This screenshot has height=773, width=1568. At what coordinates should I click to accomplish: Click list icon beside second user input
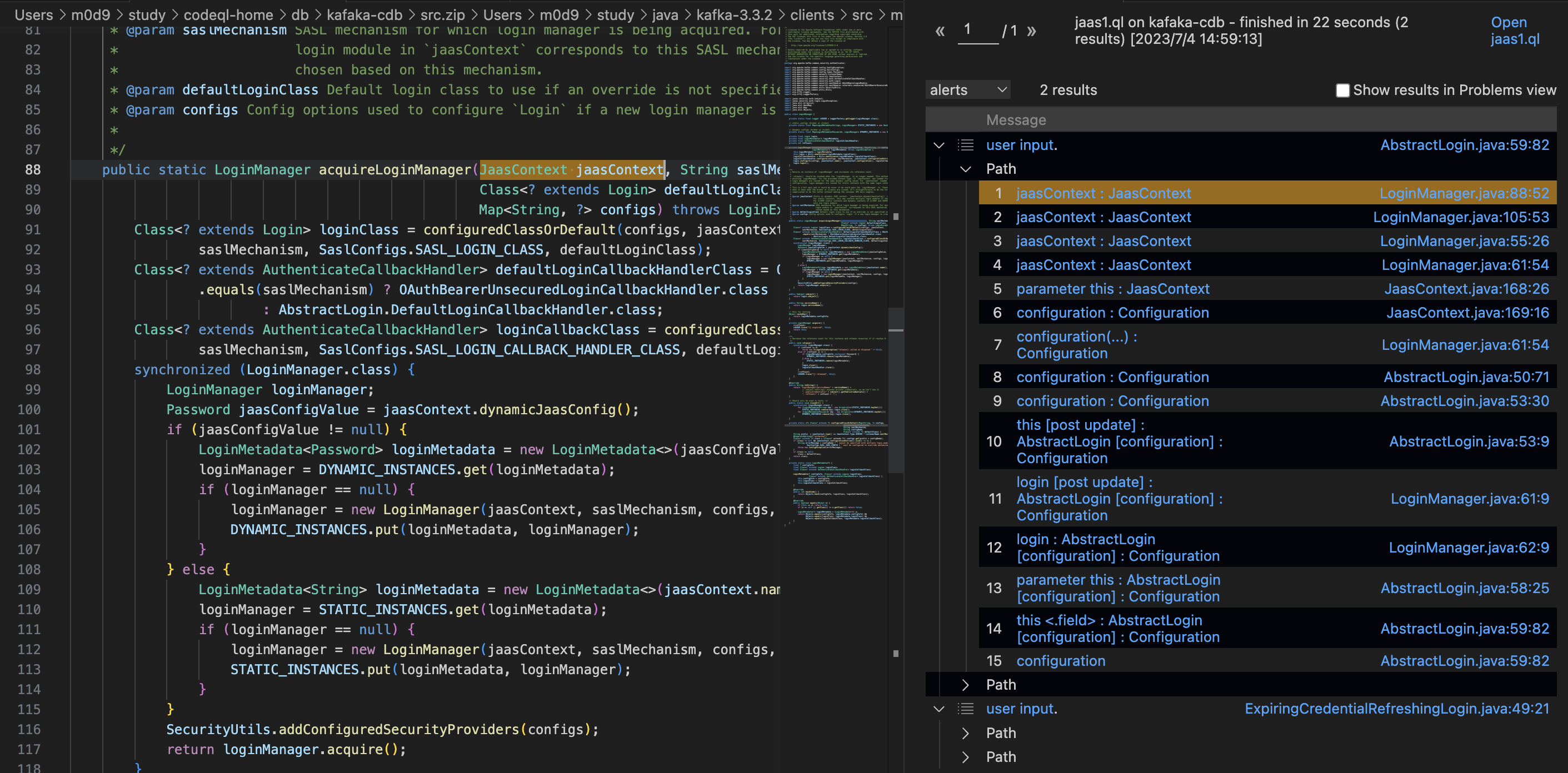[965, 709]
